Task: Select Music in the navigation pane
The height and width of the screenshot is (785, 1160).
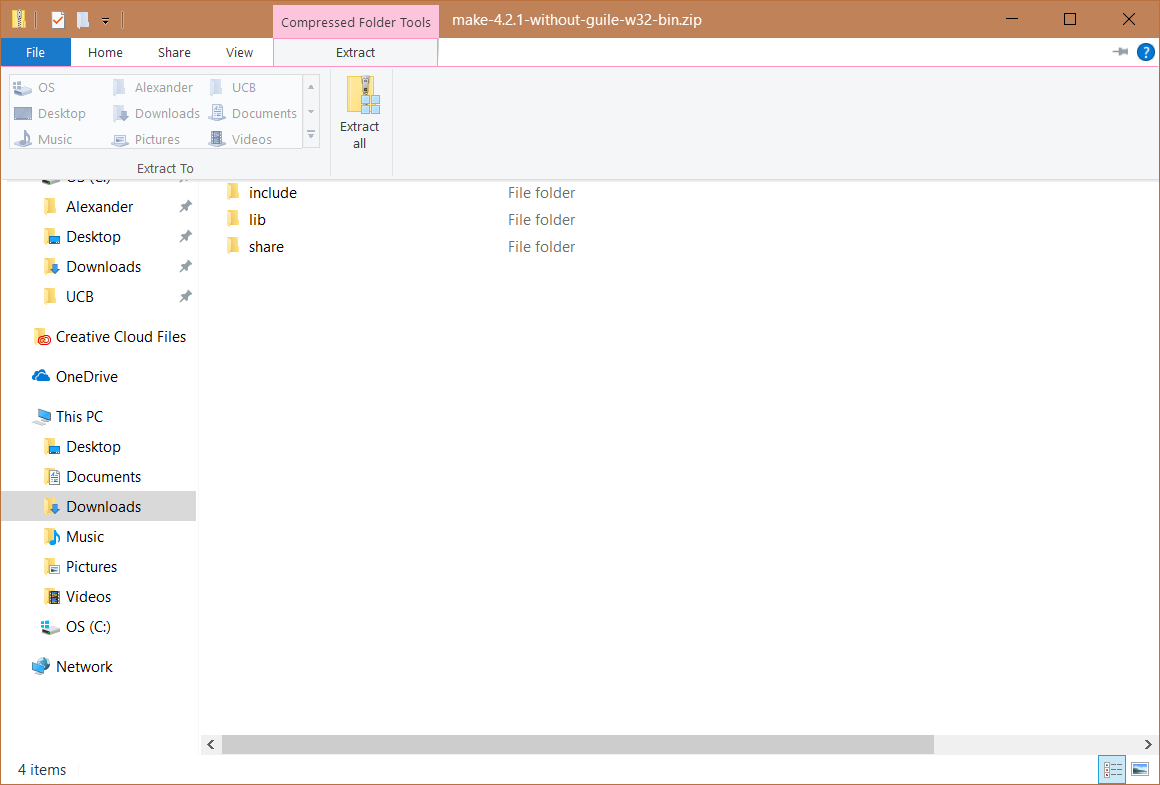Action: click(x=85, y=537)
